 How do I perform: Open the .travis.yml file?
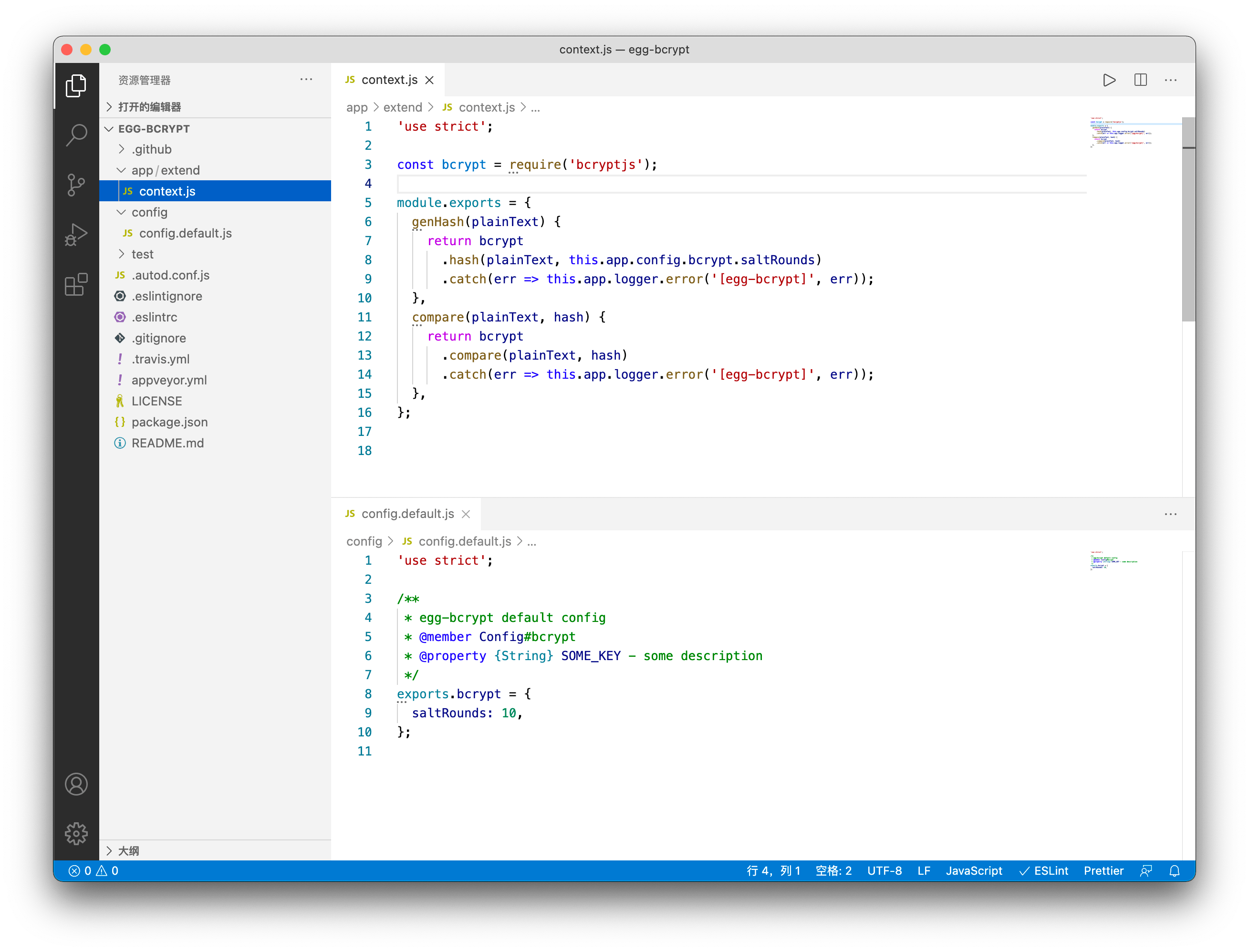(x=215, y=359)
